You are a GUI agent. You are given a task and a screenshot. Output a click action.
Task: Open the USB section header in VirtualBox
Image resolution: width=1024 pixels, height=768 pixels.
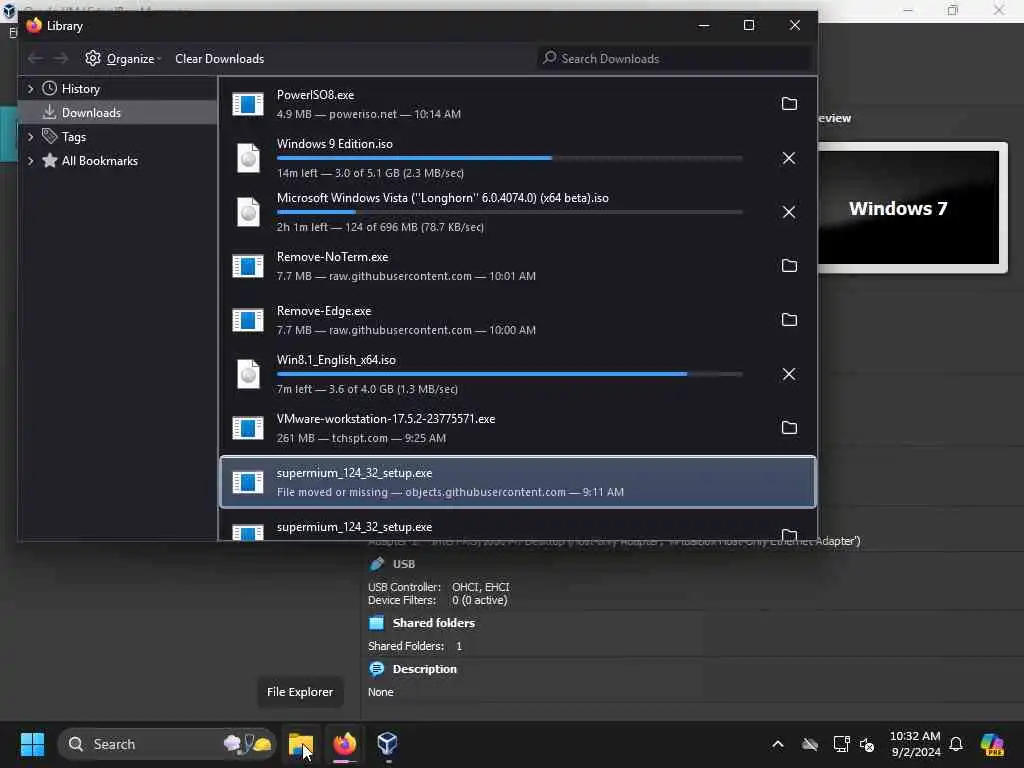pyautogui.click(x=404, y=564)
